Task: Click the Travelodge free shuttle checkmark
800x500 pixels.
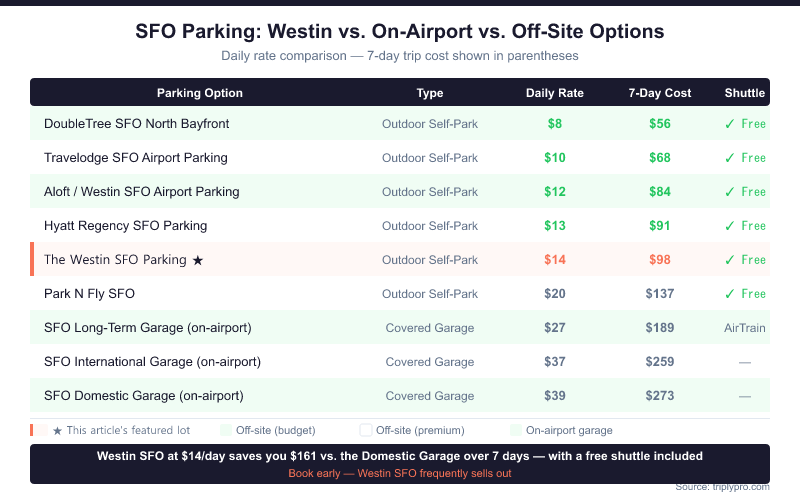Action: 730,158
